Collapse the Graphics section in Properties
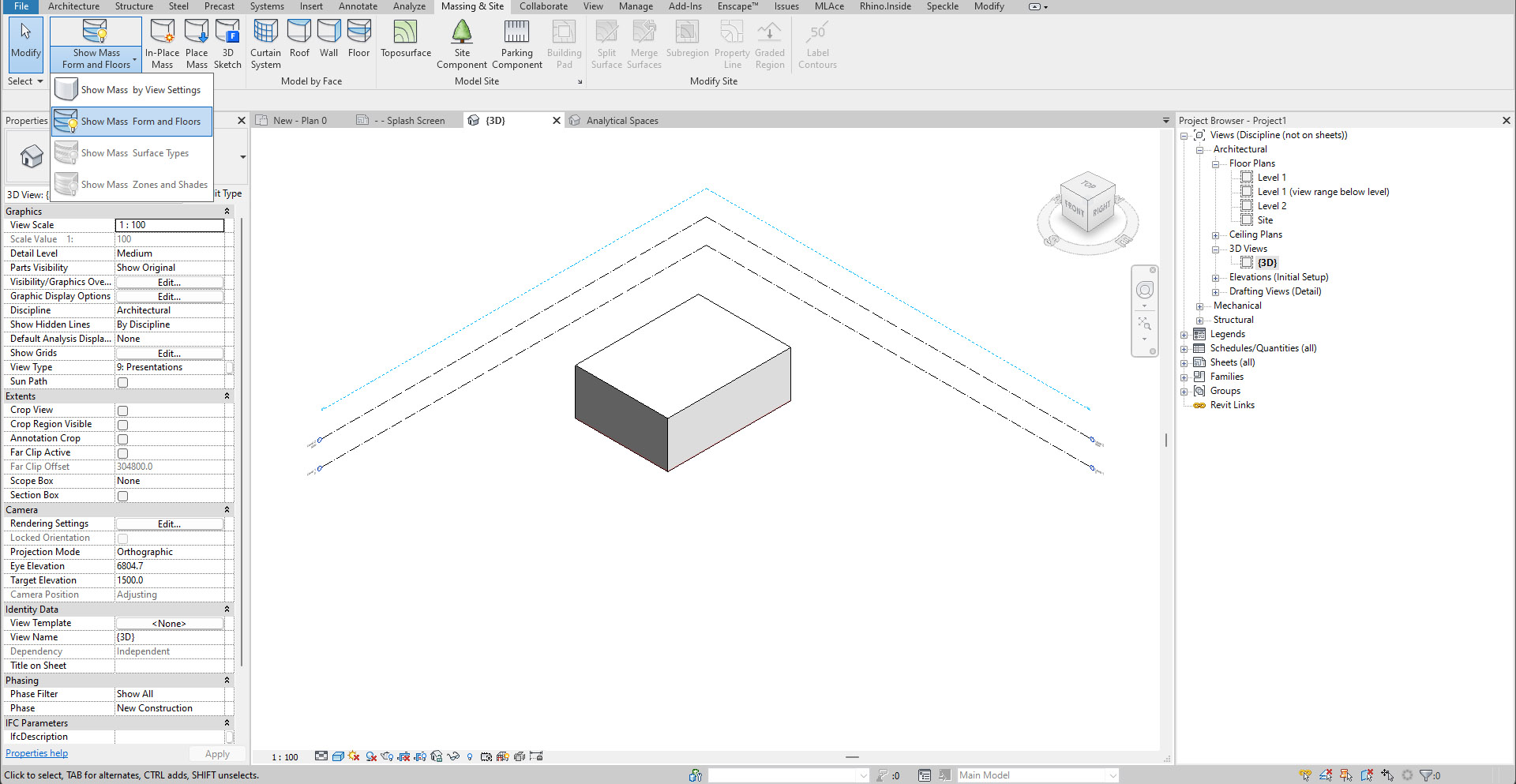This screenshot has height=784, width=1516. tap(227, 211)
